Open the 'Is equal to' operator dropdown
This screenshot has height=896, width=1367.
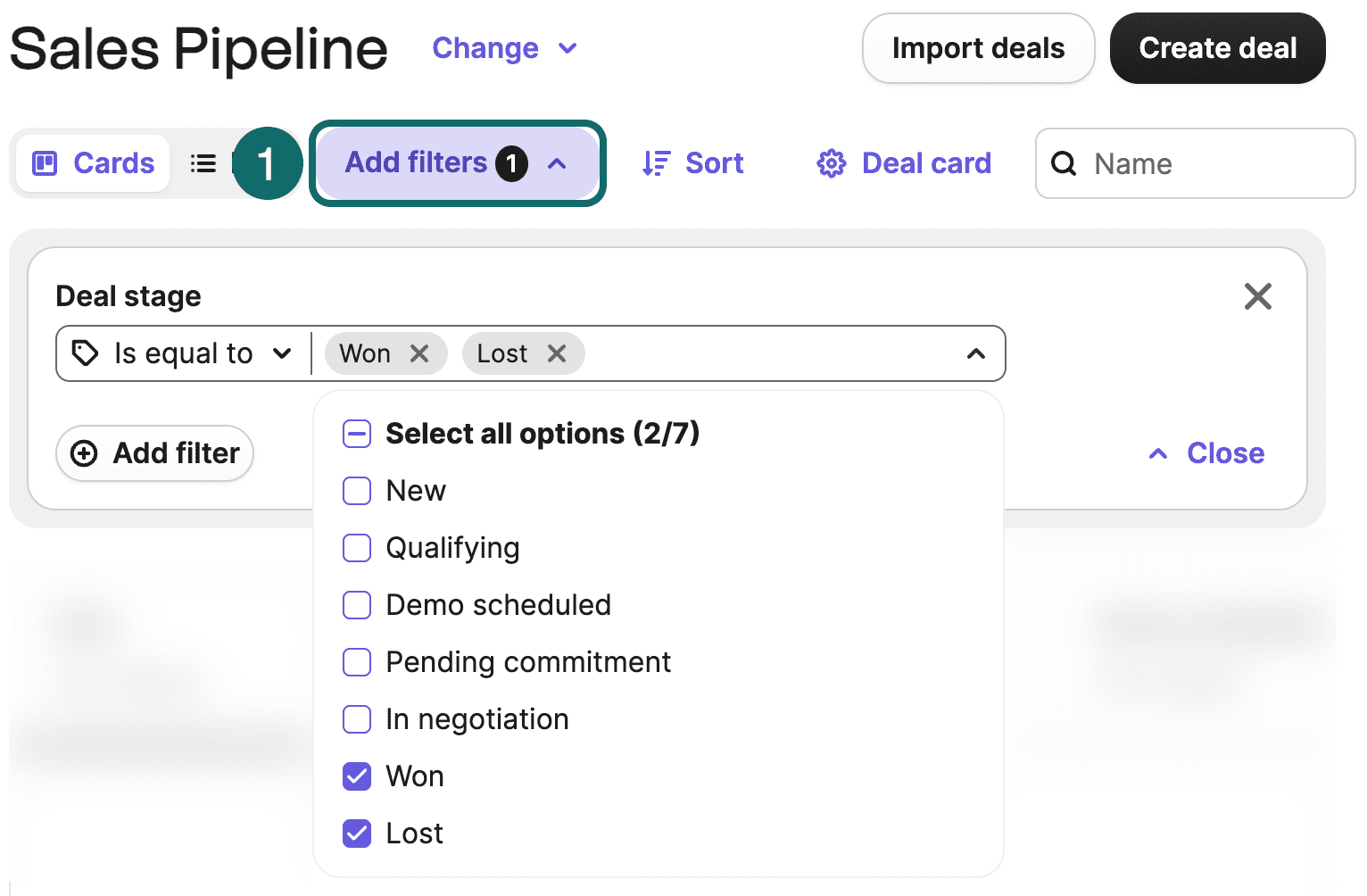pos(183,353)
